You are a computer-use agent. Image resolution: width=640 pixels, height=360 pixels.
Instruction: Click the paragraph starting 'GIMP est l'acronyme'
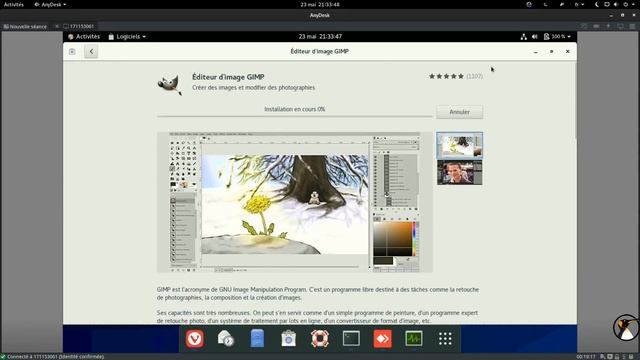pyautogui.click(x=318, y=293)
